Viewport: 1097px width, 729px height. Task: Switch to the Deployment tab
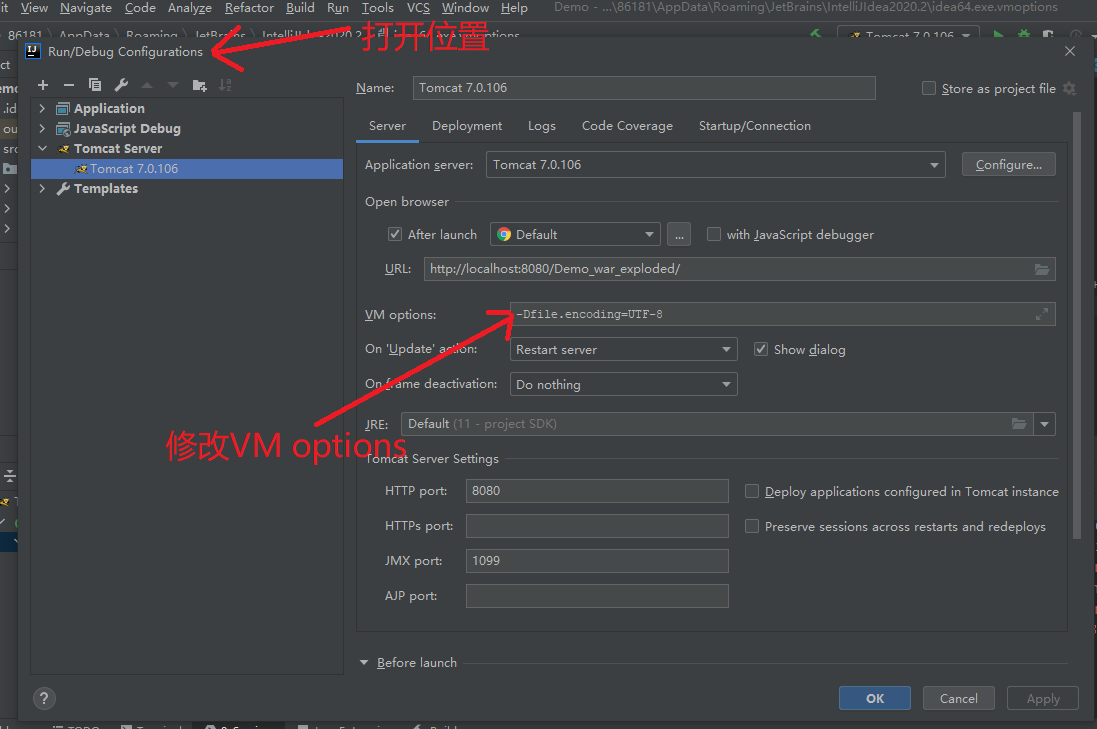pyautogui.click(x=467, y=126)
